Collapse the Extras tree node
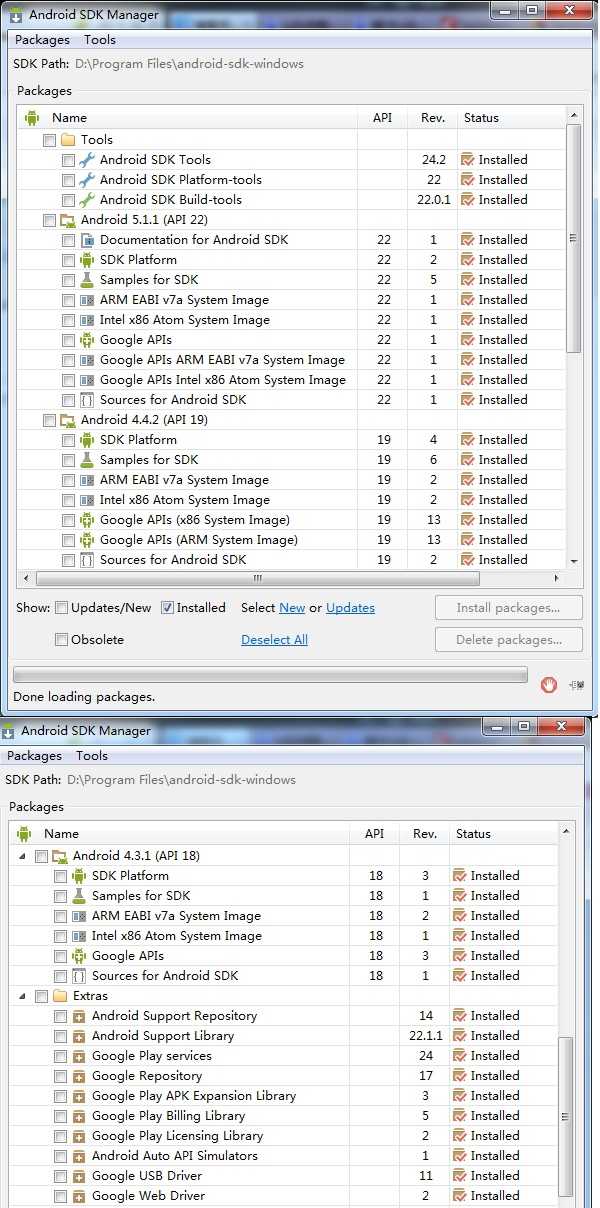 pos(22,996)
